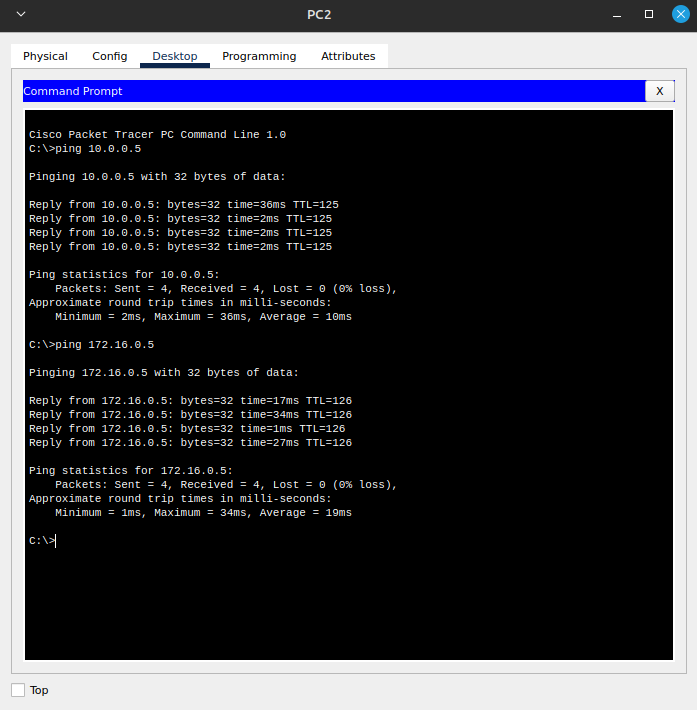Viewport: 697px width, 710px height.
Task: Open the window menu chevron in title bar
Action: click(x=21, y=14)
